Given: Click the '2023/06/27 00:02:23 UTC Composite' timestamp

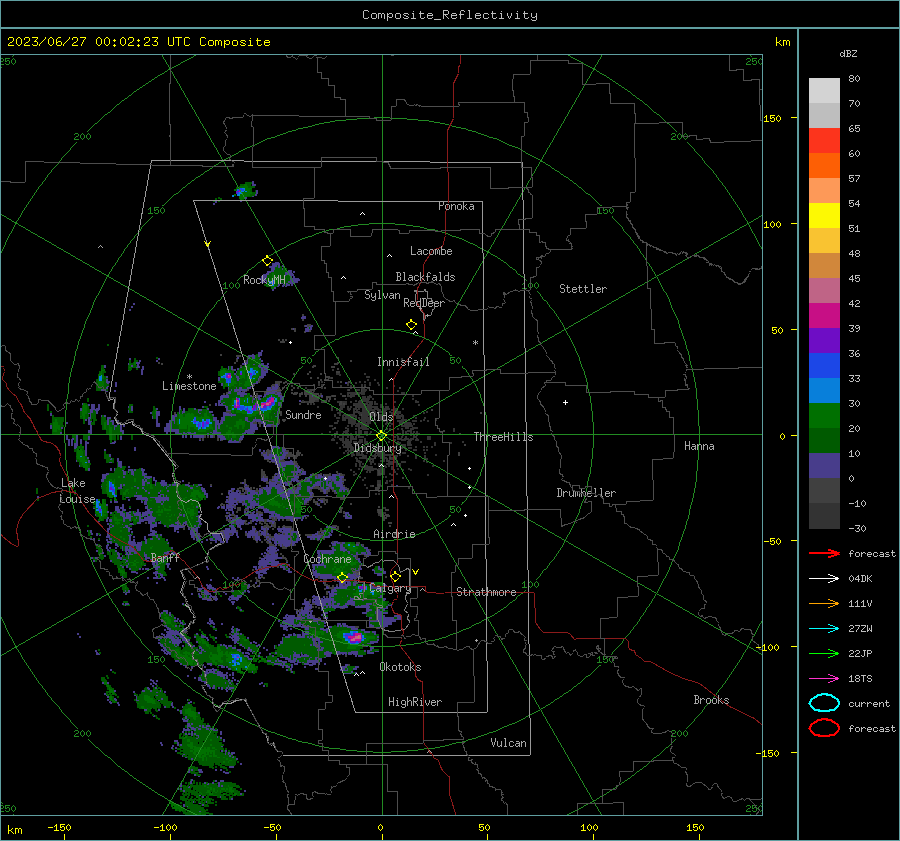Looking at the screenshot, I should pyautogui.click(x=138, y=42).
